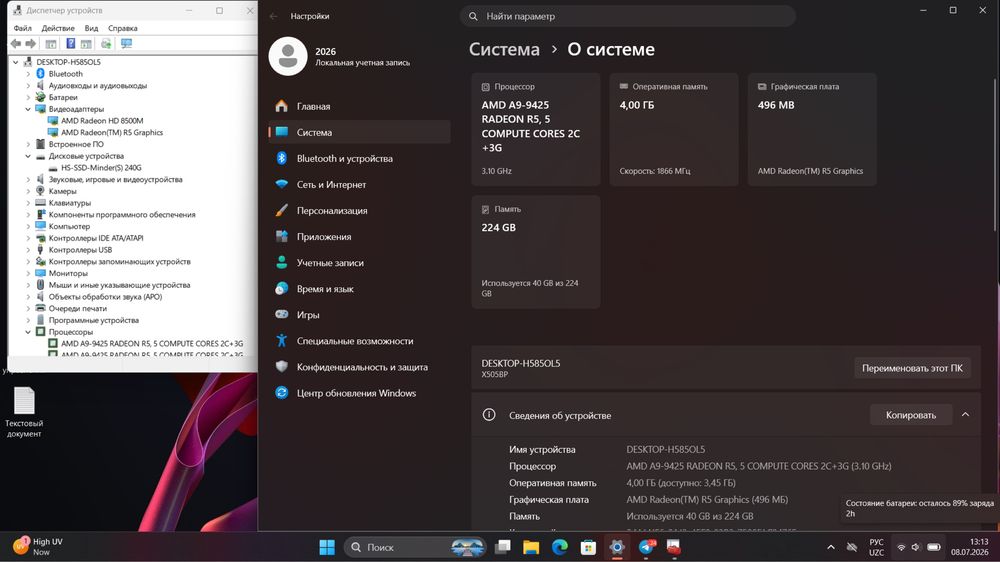This screenshot has width=1000, height=562.
Task: Click the Back arrow in Device Manager toolbar
Action: pyautogui.click(x=16, y=43)
